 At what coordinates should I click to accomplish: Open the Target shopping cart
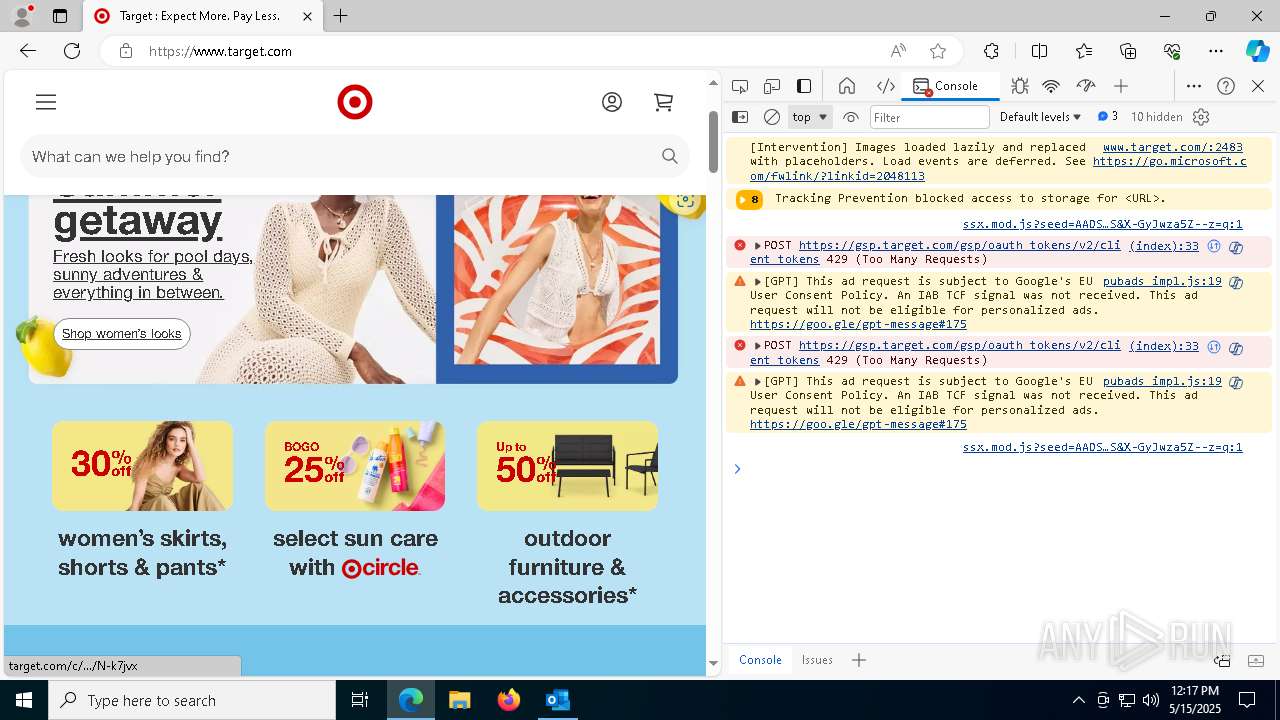point(663,102)
